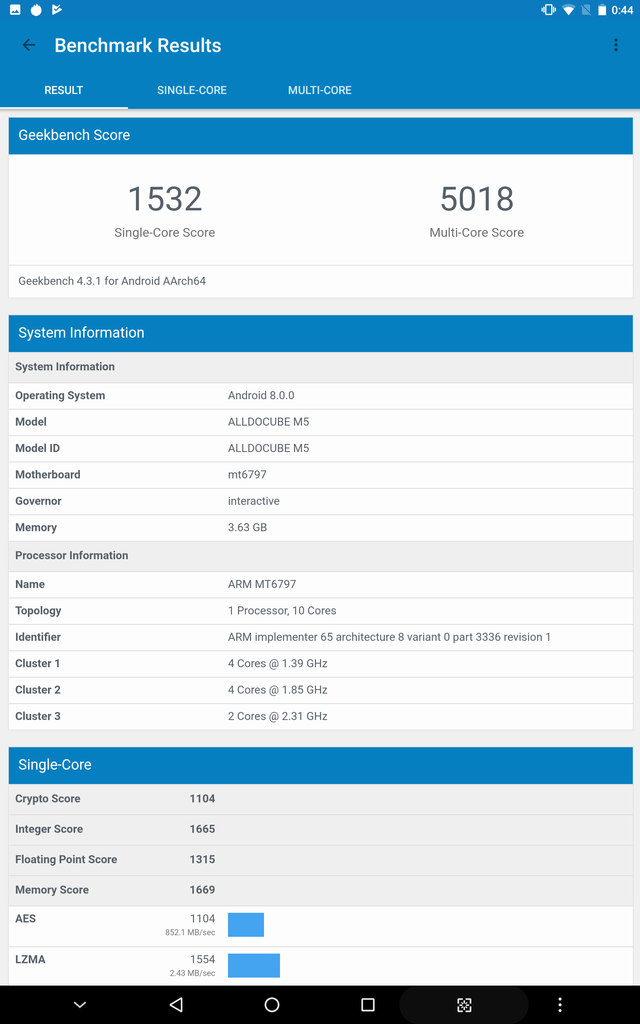Screen dimensions: 640x1024
Task: Tap the System Information blue header
Action: pos(321,333)
